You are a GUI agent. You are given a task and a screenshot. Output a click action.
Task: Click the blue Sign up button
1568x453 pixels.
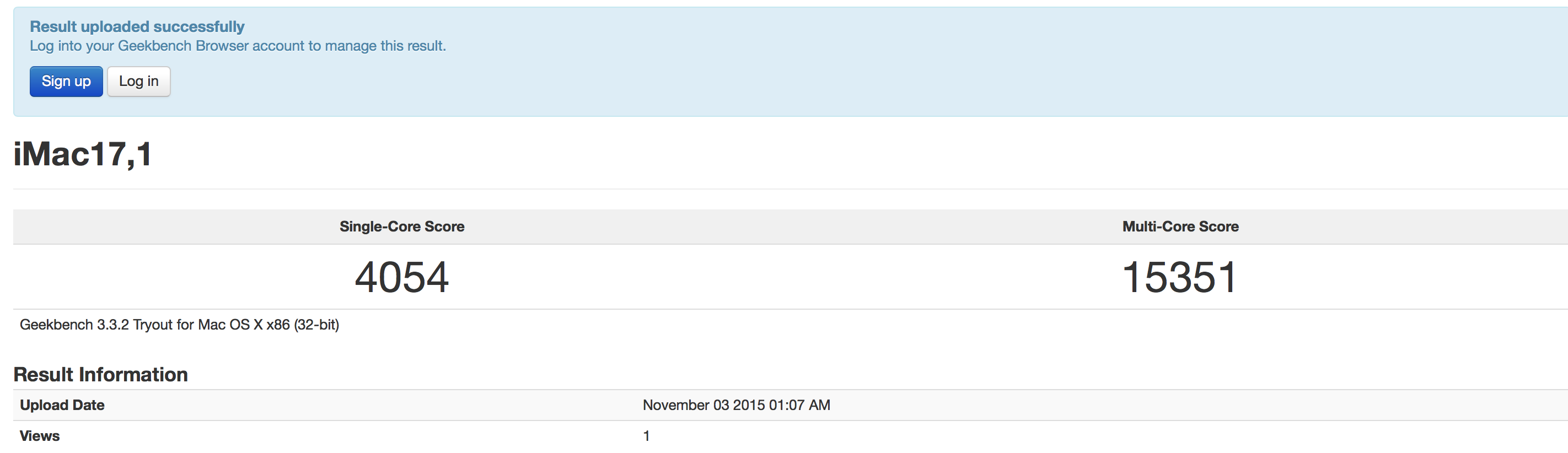coord(66,82)
